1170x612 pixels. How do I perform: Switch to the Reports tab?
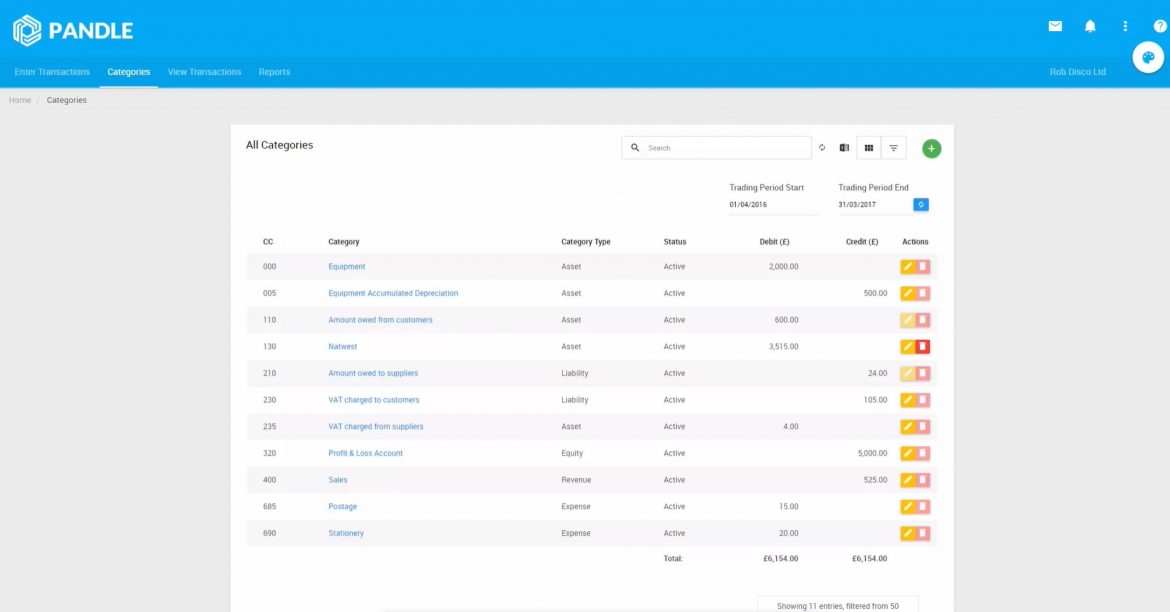click(x=274, y=71)
